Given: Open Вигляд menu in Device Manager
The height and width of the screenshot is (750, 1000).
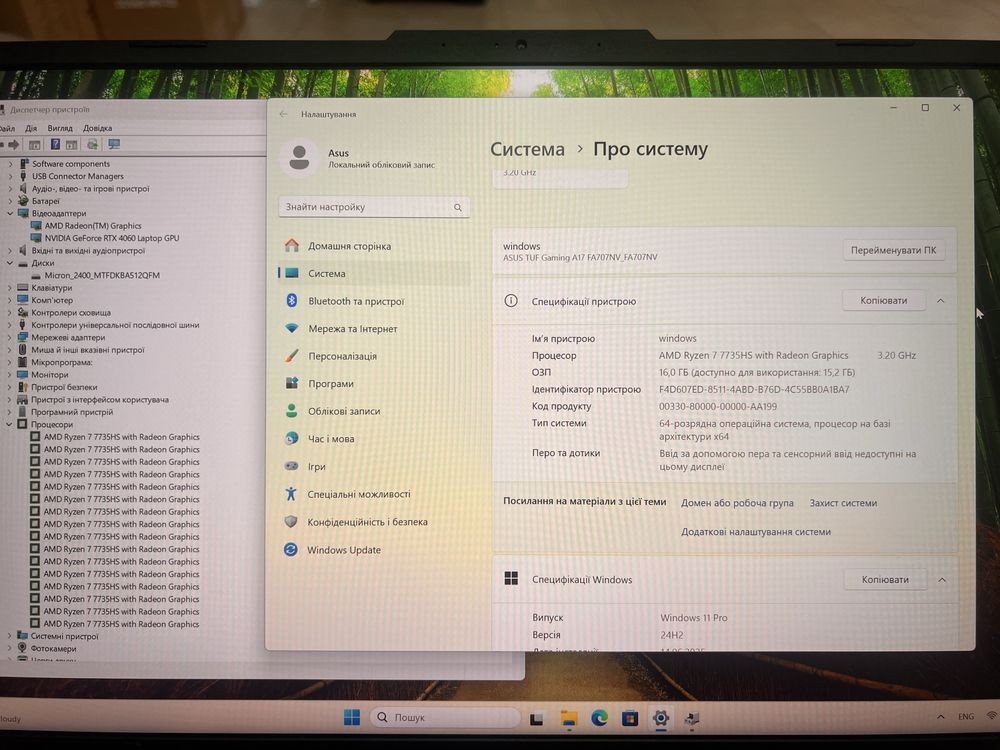Looking at the screenshot, I should tap(60, 128).
